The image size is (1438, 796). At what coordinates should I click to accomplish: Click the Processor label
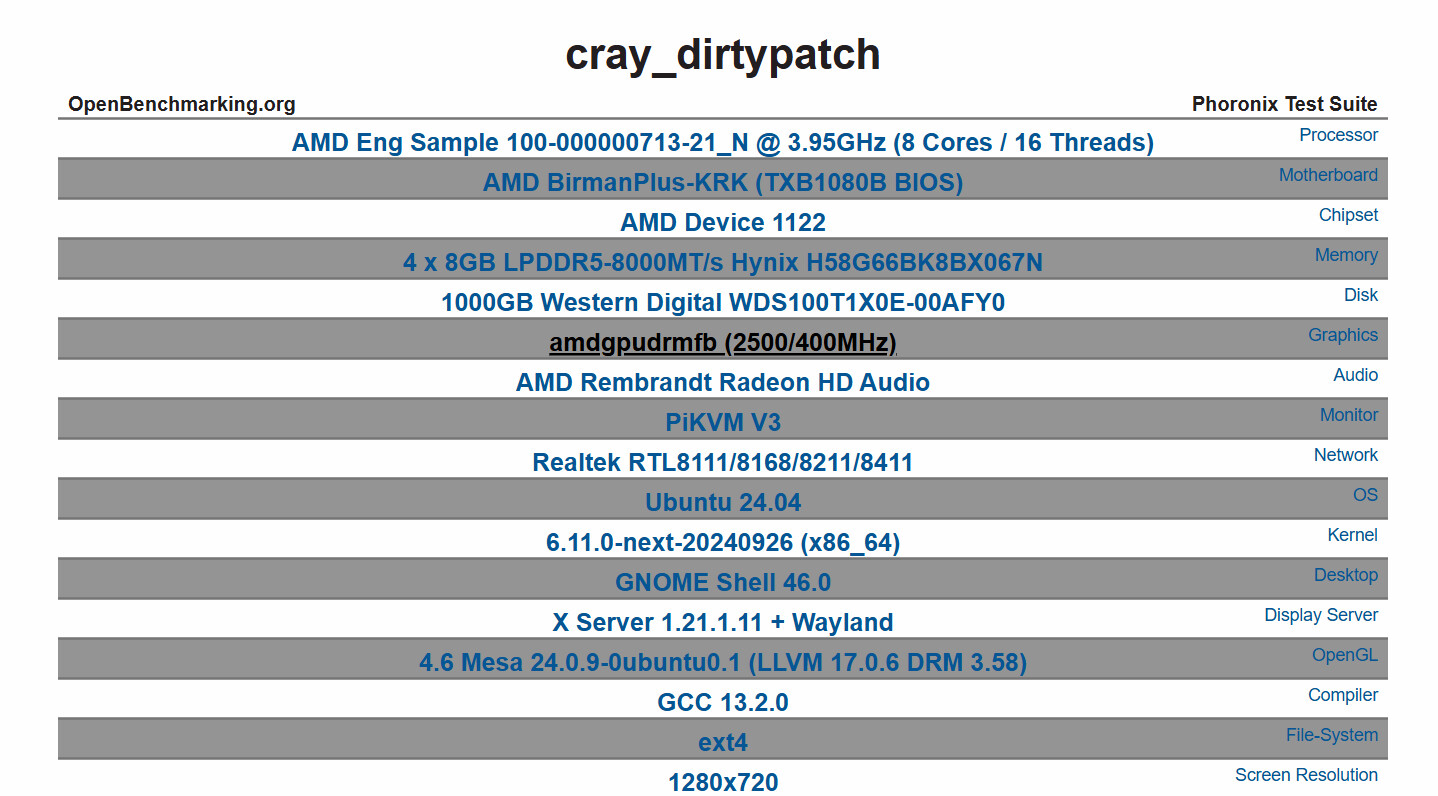pyautogui.click(x=1338, y=135)
